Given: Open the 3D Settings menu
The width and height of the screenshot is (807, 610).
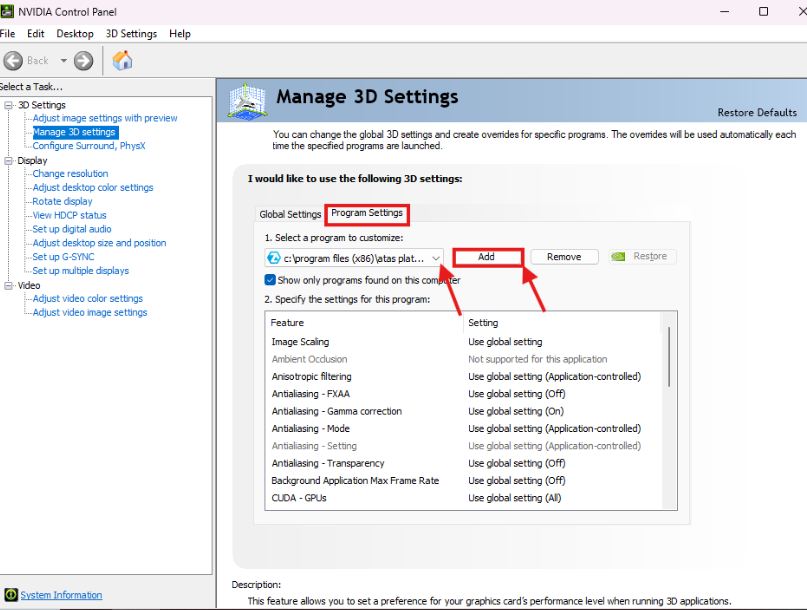Looking at the screenshot, I should 131,33.
